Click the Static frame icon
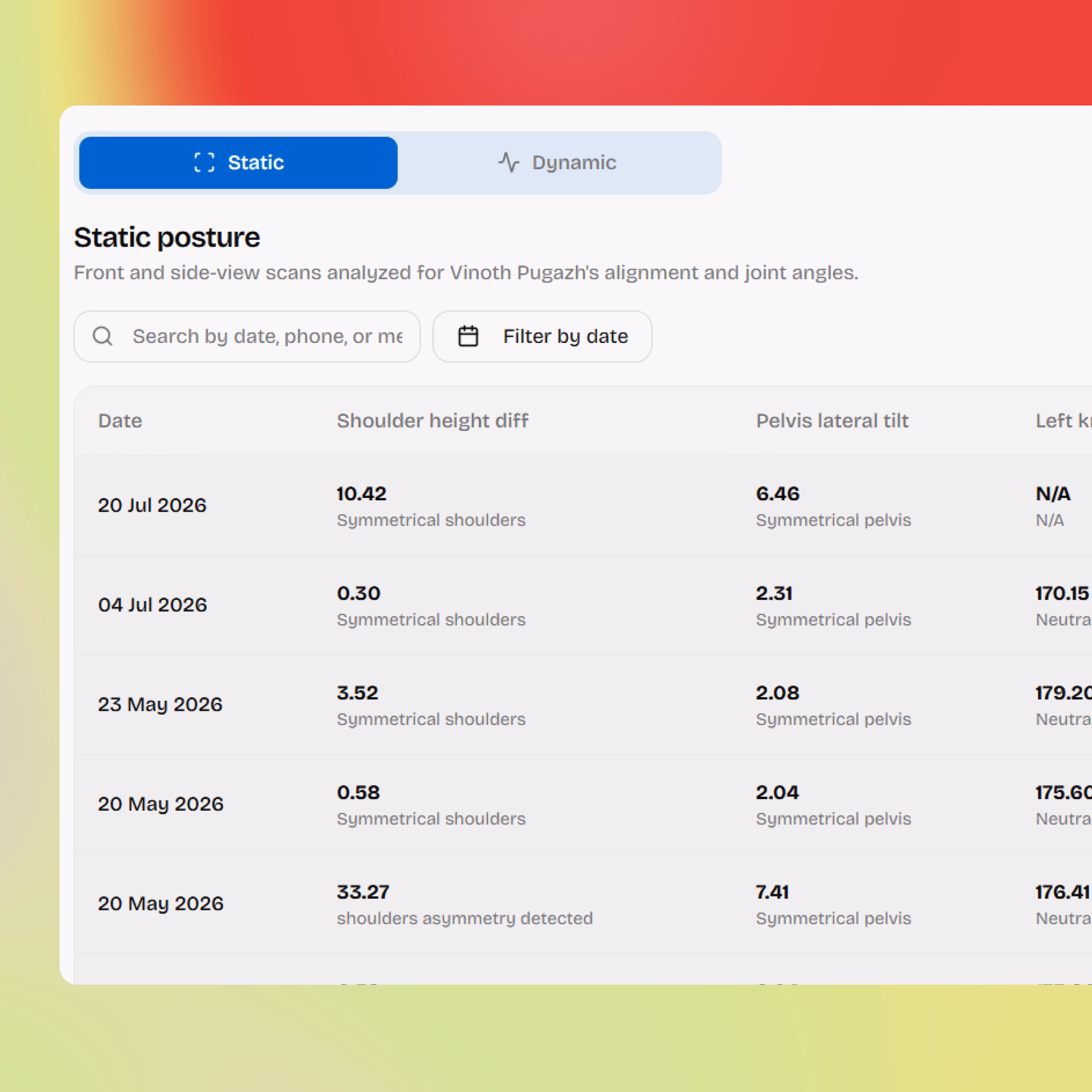Screen dimensions: 1092x1092 tap(204, 162)
